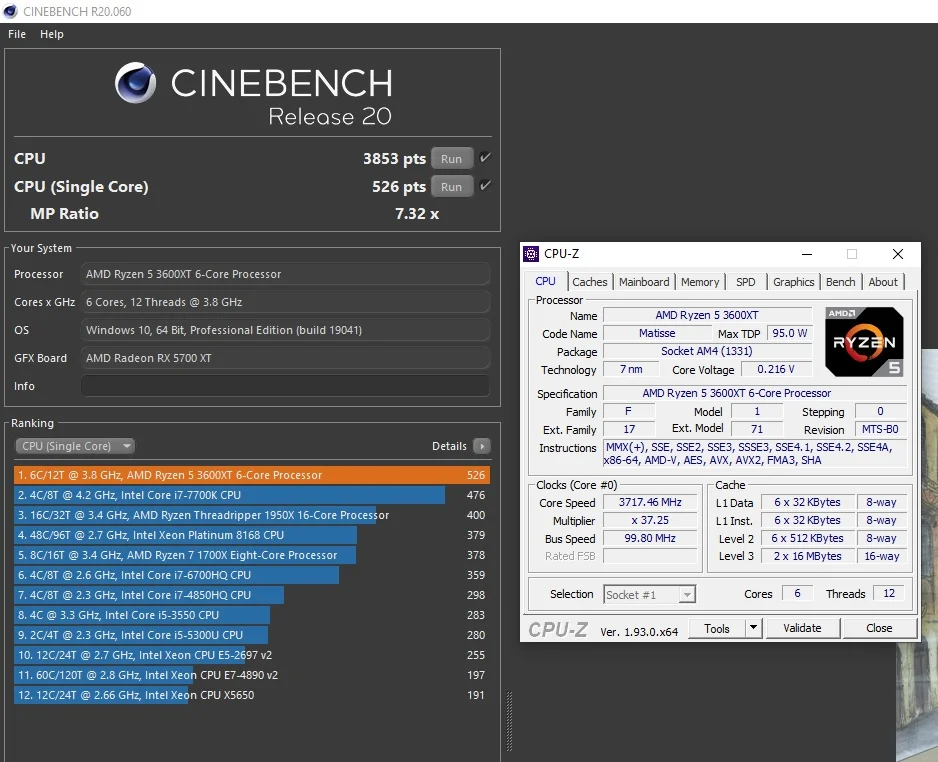Run the CPU Single Core benchmark
The height and width of the screenshot is (762, 938).
452,187
